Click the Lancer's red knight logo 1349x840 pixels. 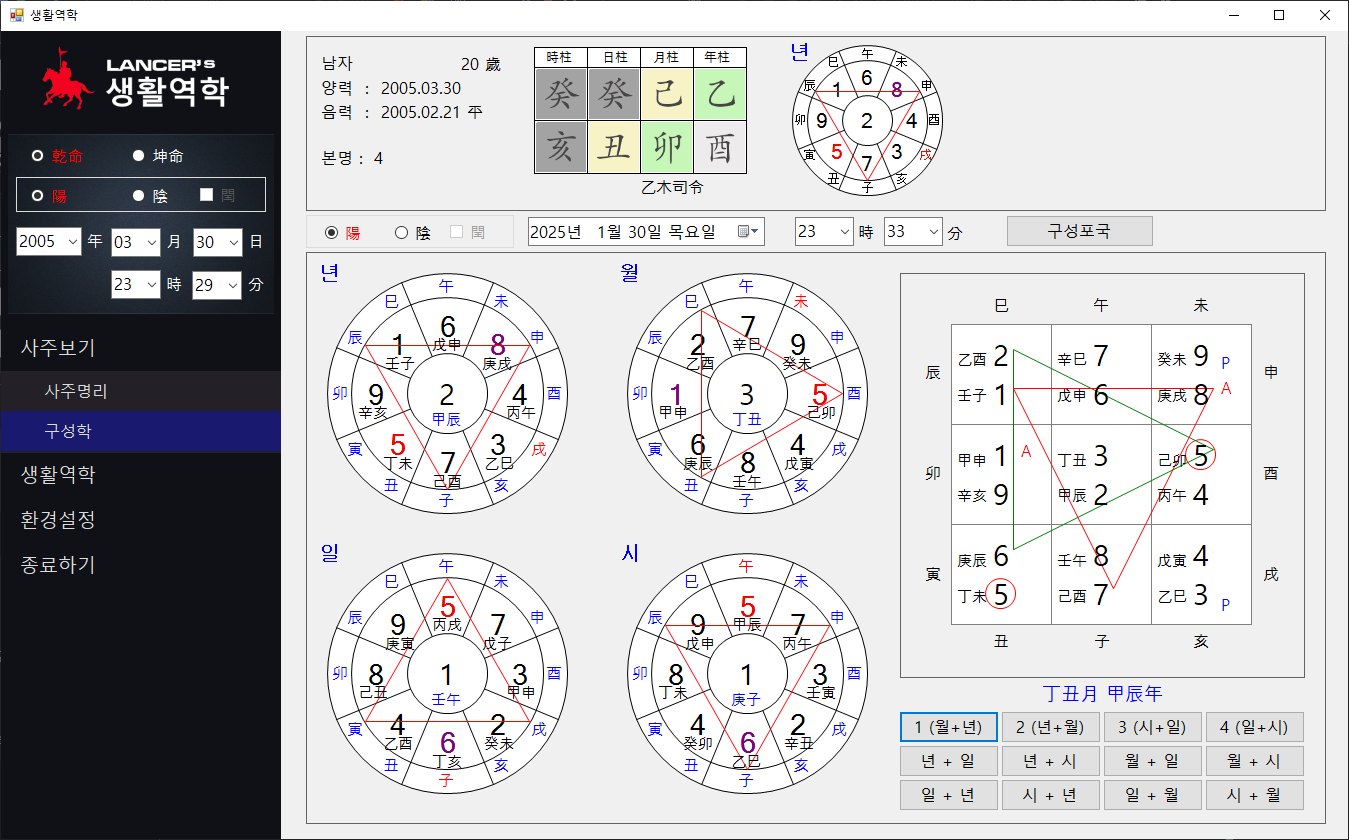point(68,80)
